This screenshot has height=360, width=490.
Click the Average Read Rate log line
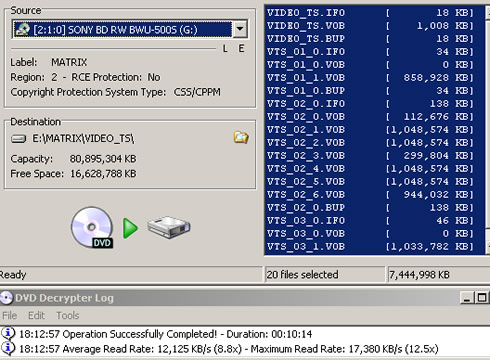coord(229,349)
